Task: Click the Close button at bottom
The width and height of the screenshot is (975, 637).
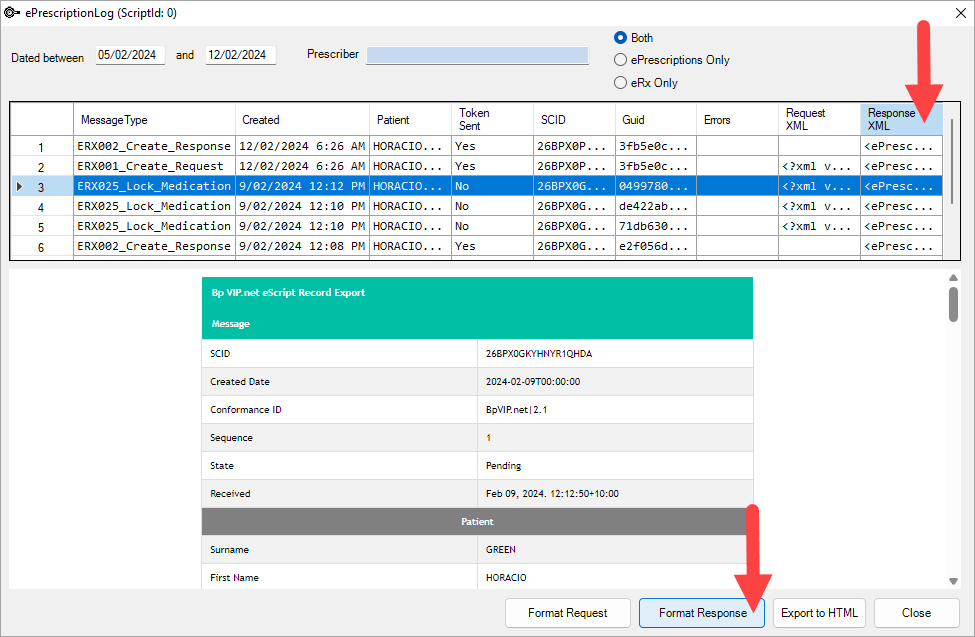Action: 917,613
